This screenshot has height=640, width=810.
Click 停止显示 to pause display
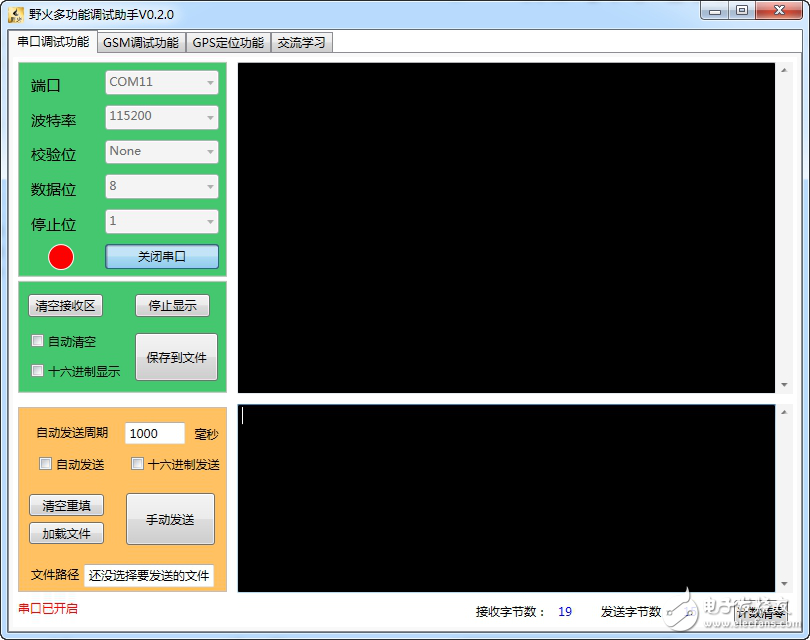coord(172,305)
